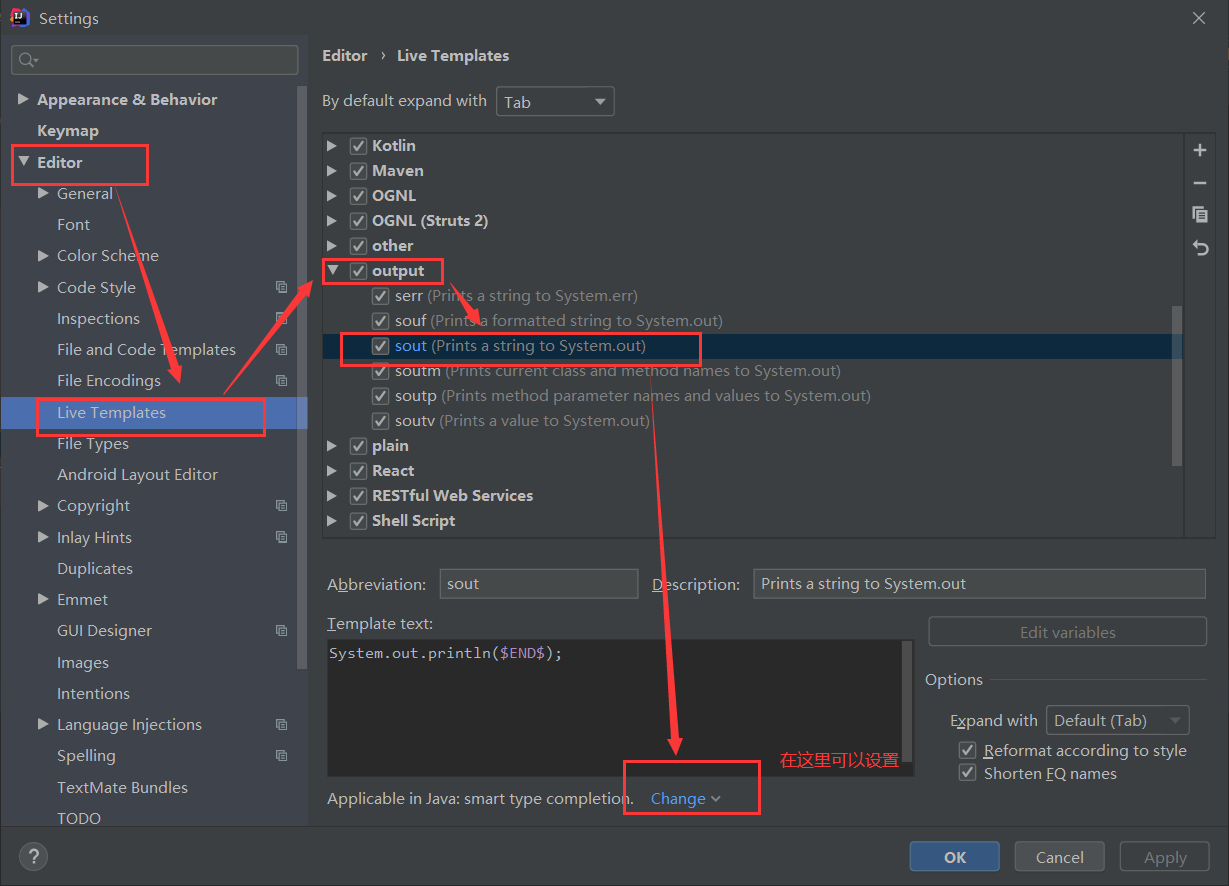Click project-level icon beside Inspections

(x=281, y=318)
